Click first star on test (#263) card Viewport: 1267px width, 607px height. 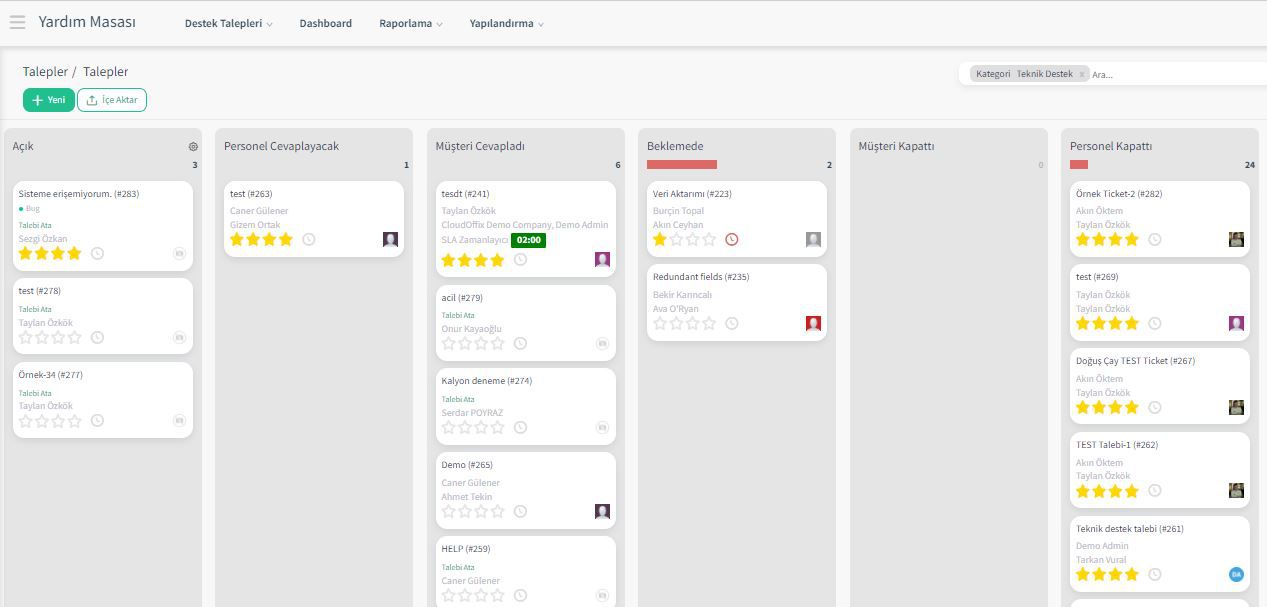(x=238, y=240)
